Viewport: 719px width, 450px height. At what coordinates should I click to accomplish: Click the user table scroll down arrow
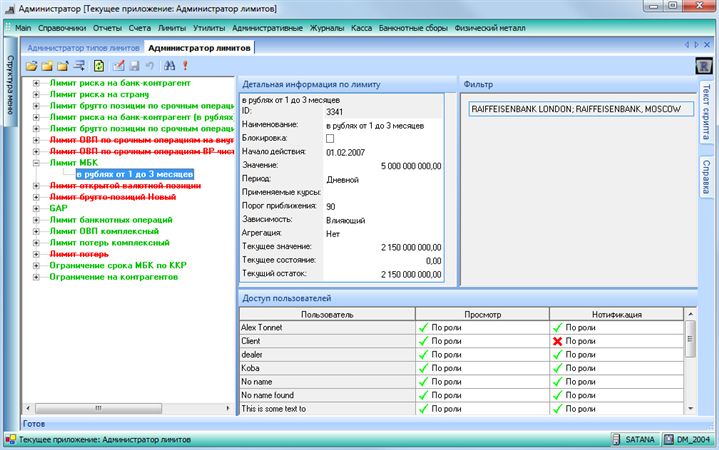(x=690, y=409)
